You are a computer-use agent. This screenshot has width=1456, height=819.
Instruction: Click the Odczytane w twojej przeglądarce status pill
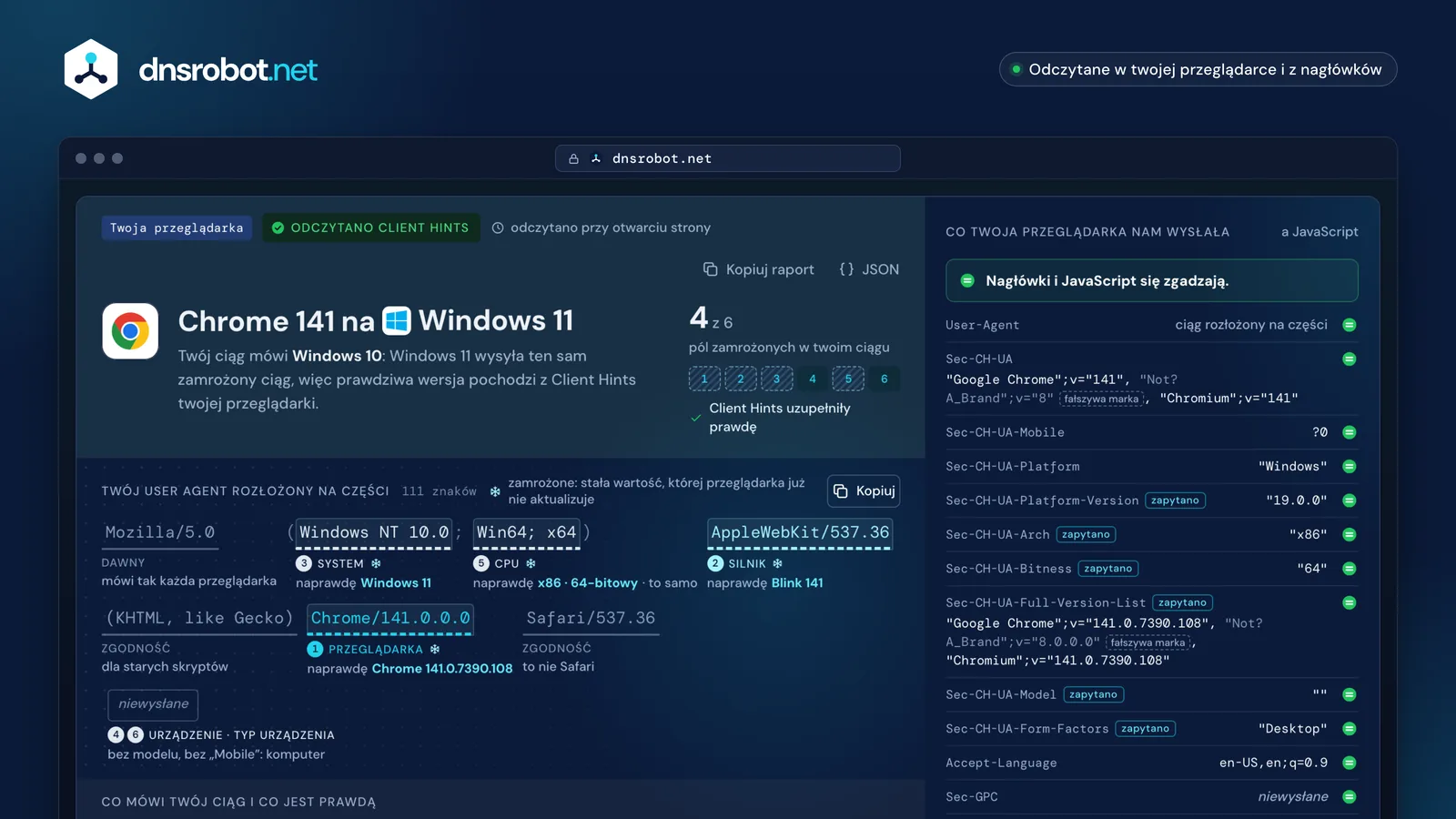[1198, 69]
